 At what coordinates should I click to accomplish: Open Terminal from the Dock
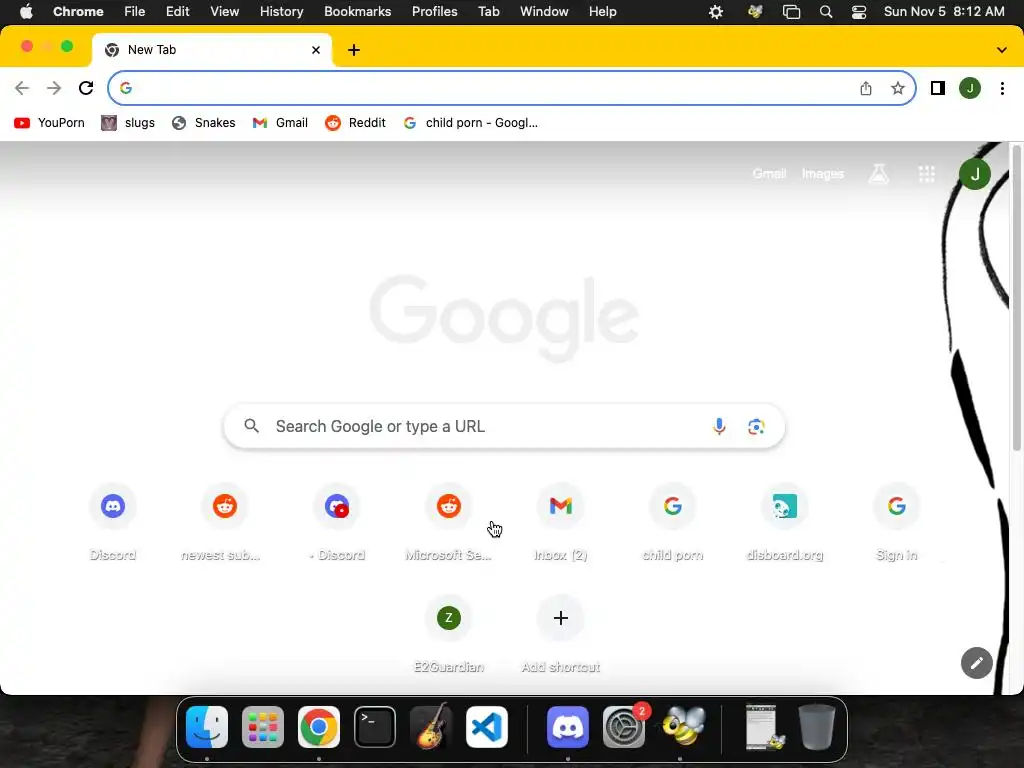[x=375, y=727]
